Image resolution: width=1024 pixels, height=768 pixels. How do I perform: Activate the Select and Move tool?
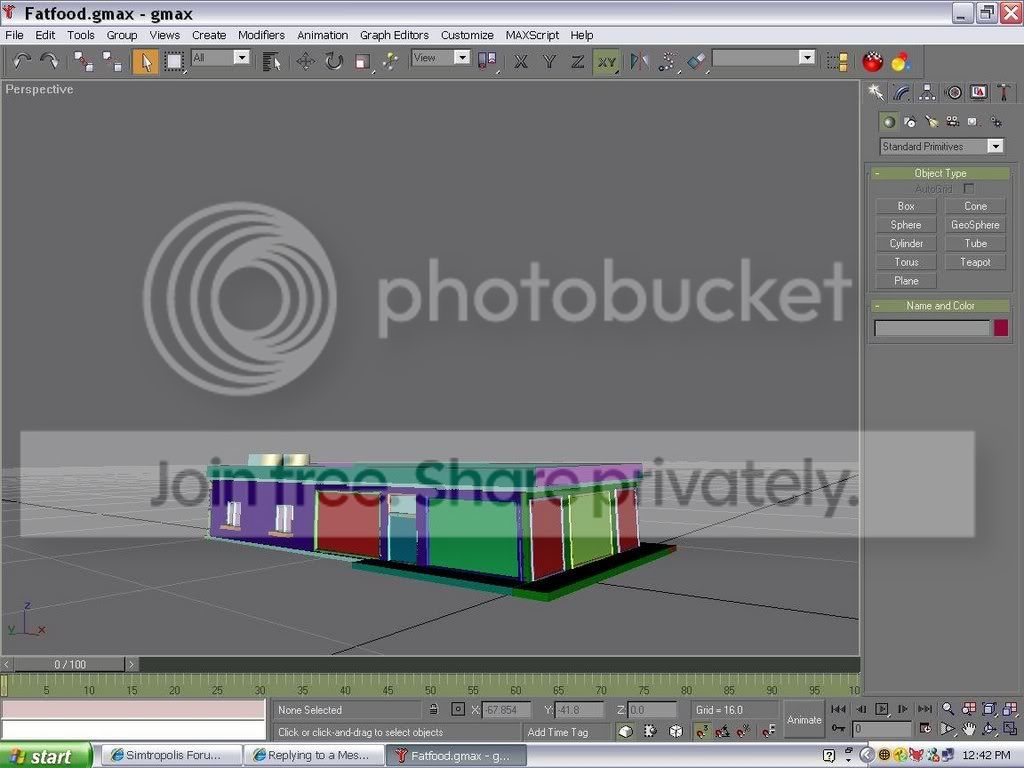pyautogui.click(x=305, y=61)
